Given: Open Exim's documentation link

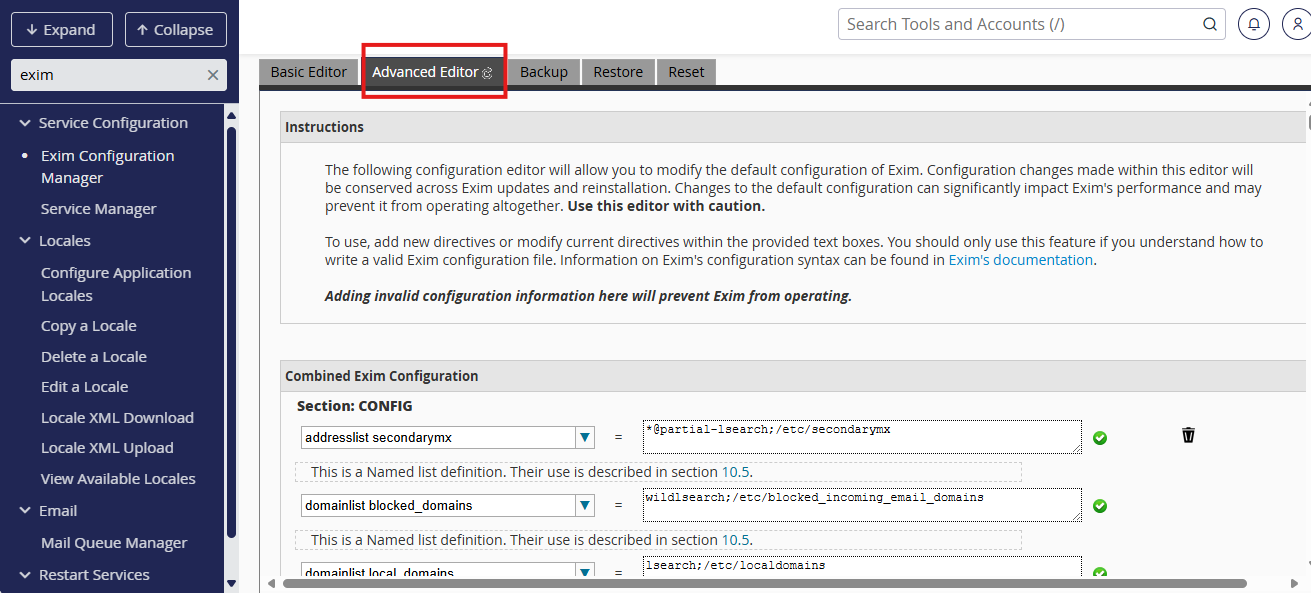Looking at the screenshot, I should (x=1020, y=260).
